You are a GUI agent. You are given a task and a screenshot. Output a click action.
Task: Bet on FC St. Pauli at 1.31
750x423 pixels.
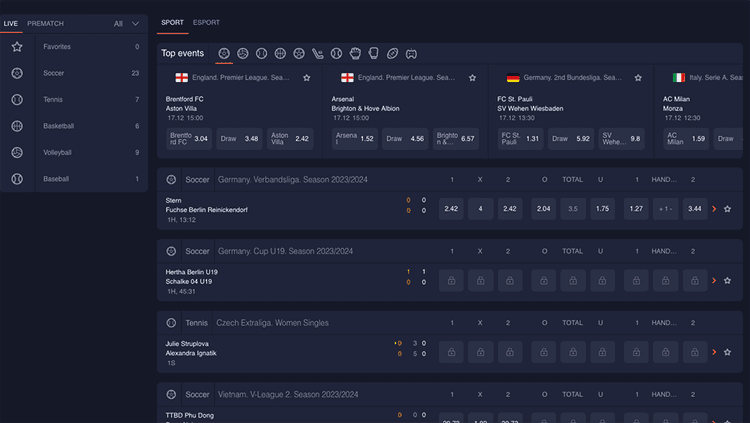point(520,139)
